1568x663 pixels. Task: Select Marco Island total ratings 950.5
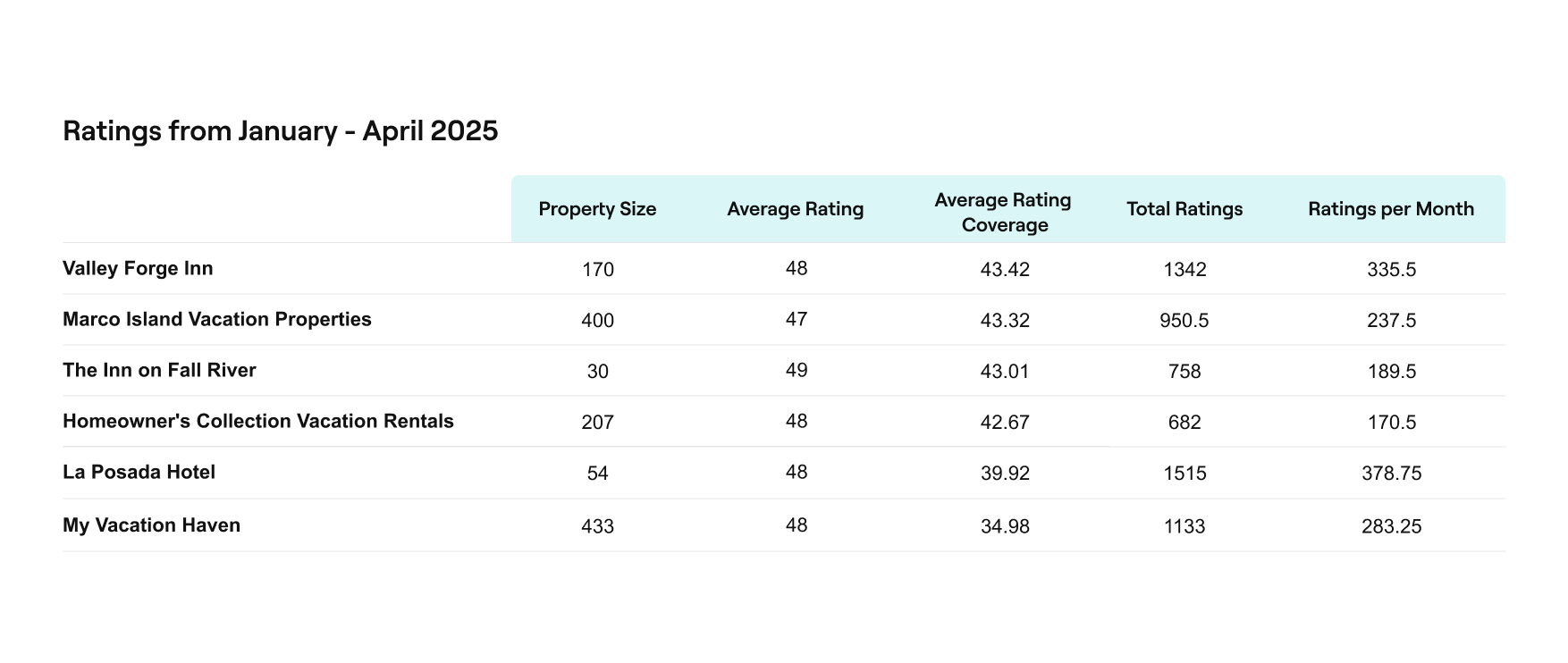point(1184,321)
